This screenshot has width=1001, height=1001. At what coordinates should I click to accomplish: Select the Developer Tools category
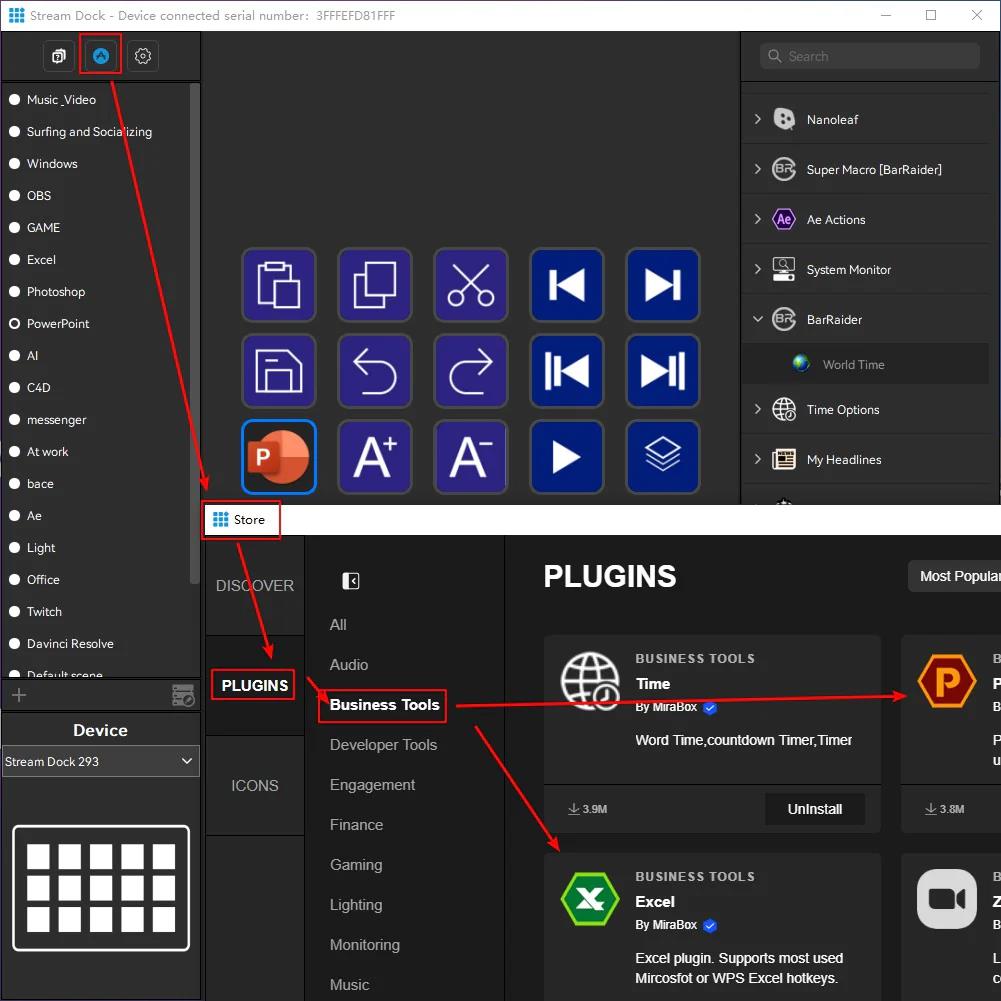[383, 745]
